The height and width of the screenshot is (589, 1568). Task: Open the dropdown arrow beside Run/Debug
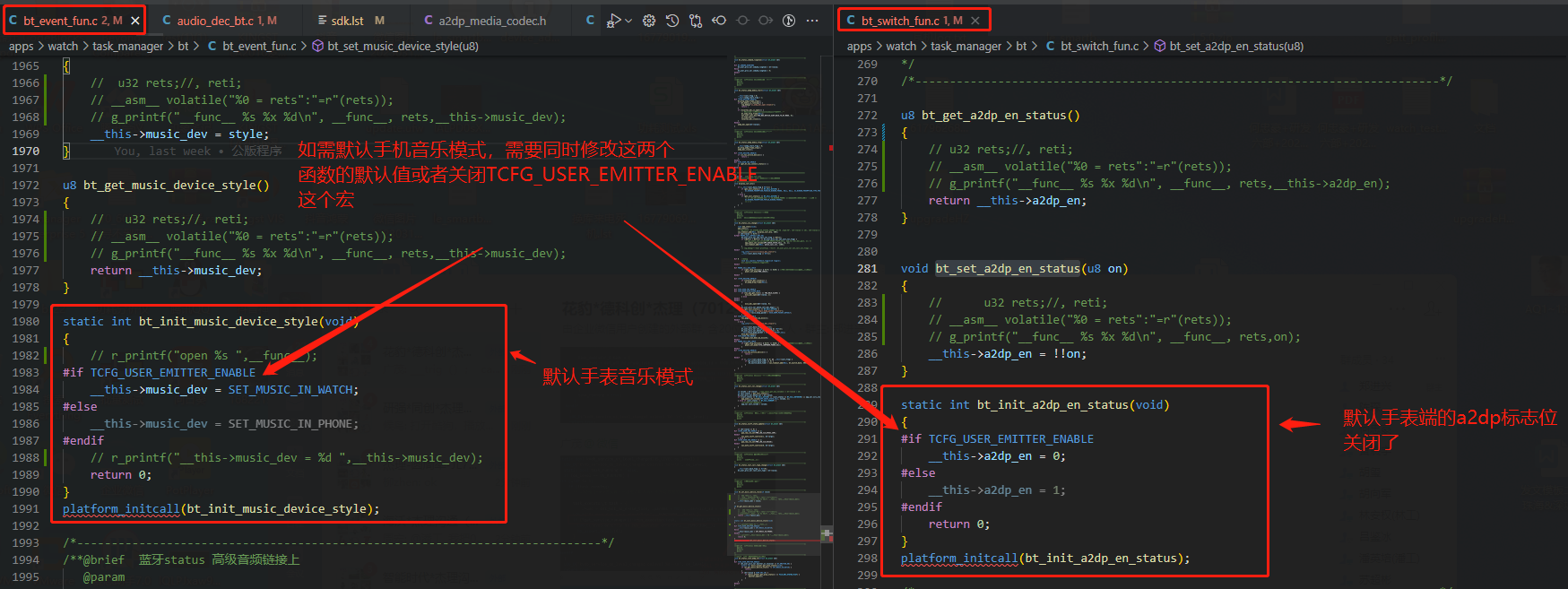[628, 21]
